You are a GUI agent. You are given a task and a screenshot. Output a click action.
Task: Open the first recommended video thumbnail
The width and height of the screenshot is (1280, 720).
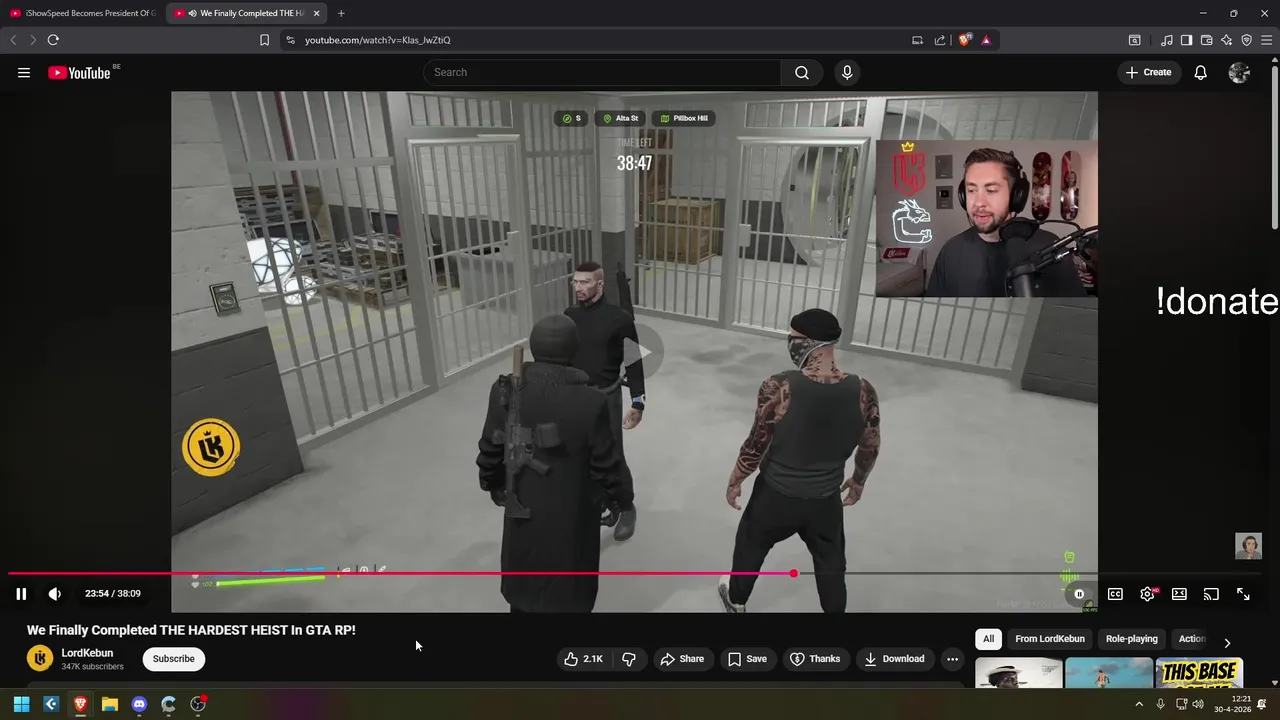tap(1019, 673)
